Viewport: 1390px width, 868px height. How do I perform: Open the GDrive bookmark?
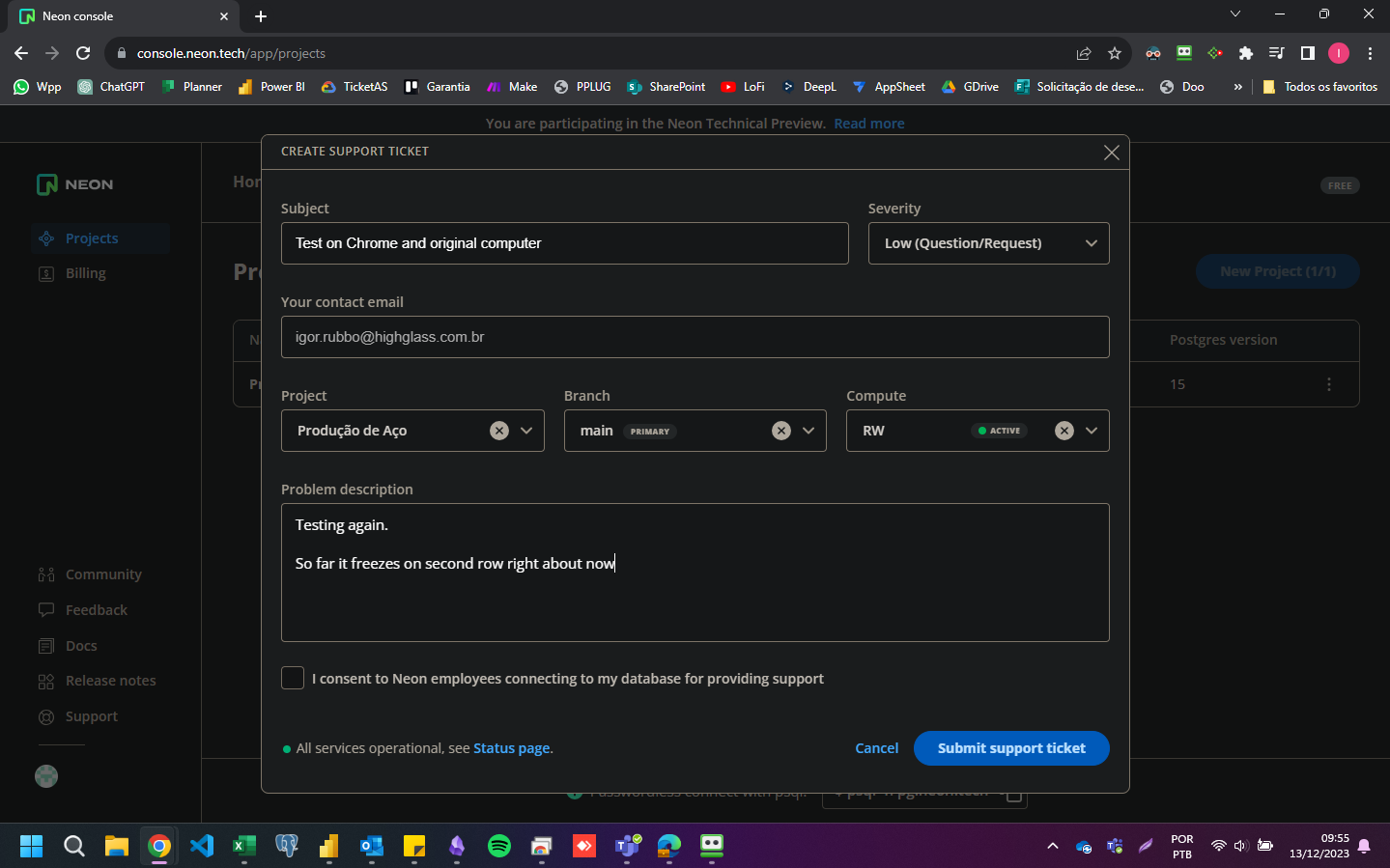[970, 87]
